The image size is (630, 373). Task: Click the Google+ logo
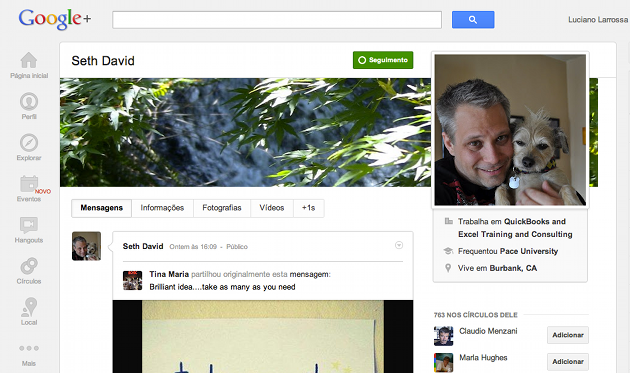click(x=55, y=19)
